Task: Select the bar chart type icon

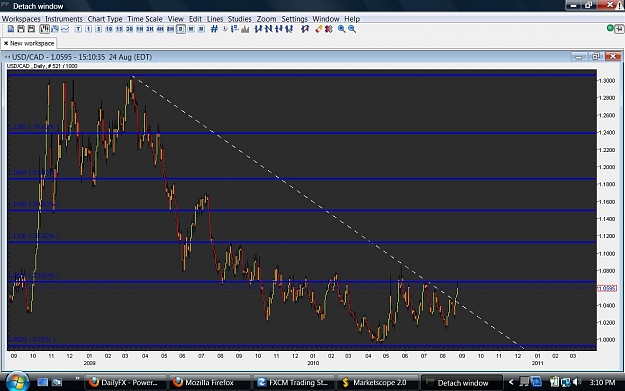Action: point(55,29)
